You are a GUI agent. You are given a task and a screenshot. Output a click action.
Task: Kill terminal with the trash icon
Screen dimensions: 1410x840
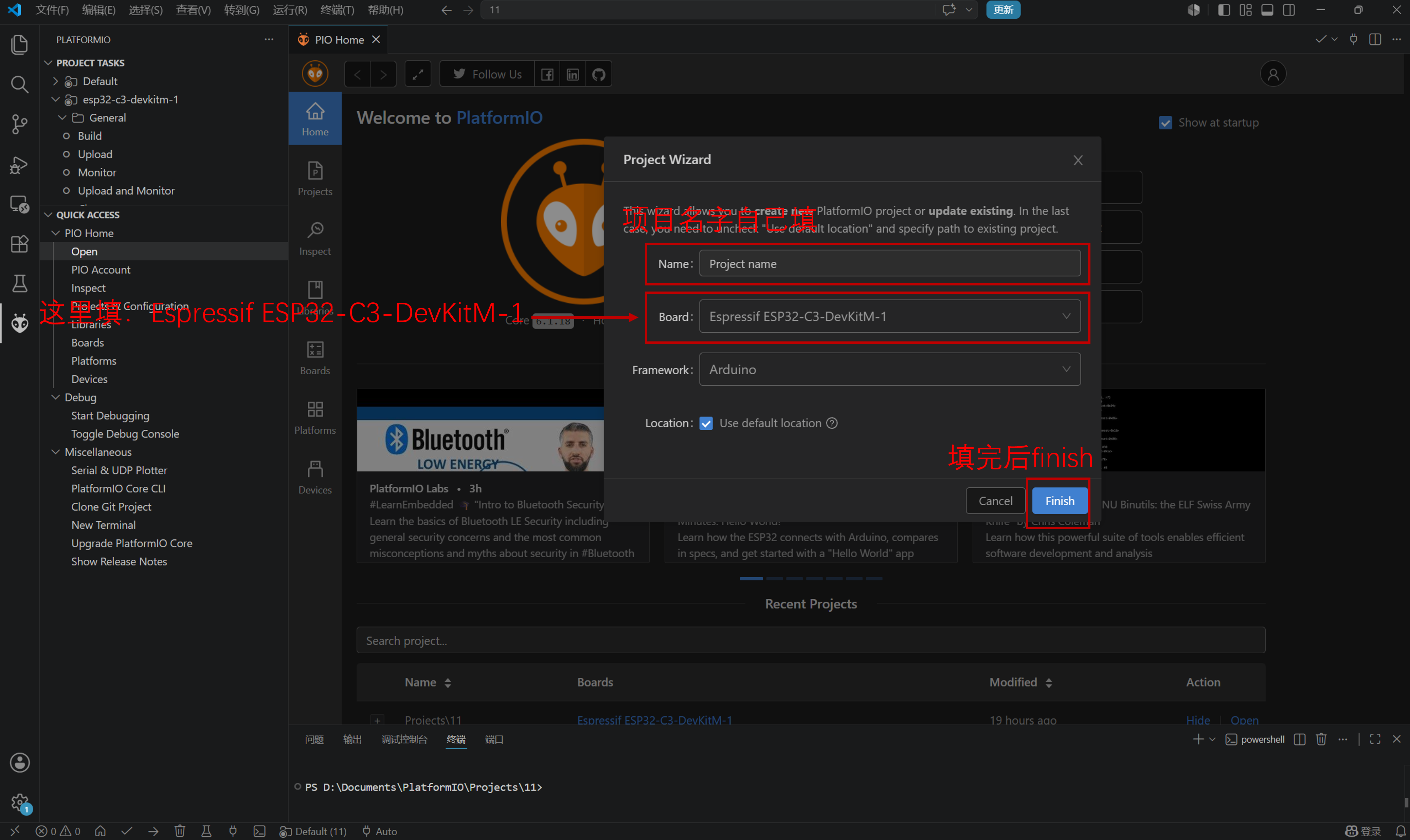point(1321,739)
